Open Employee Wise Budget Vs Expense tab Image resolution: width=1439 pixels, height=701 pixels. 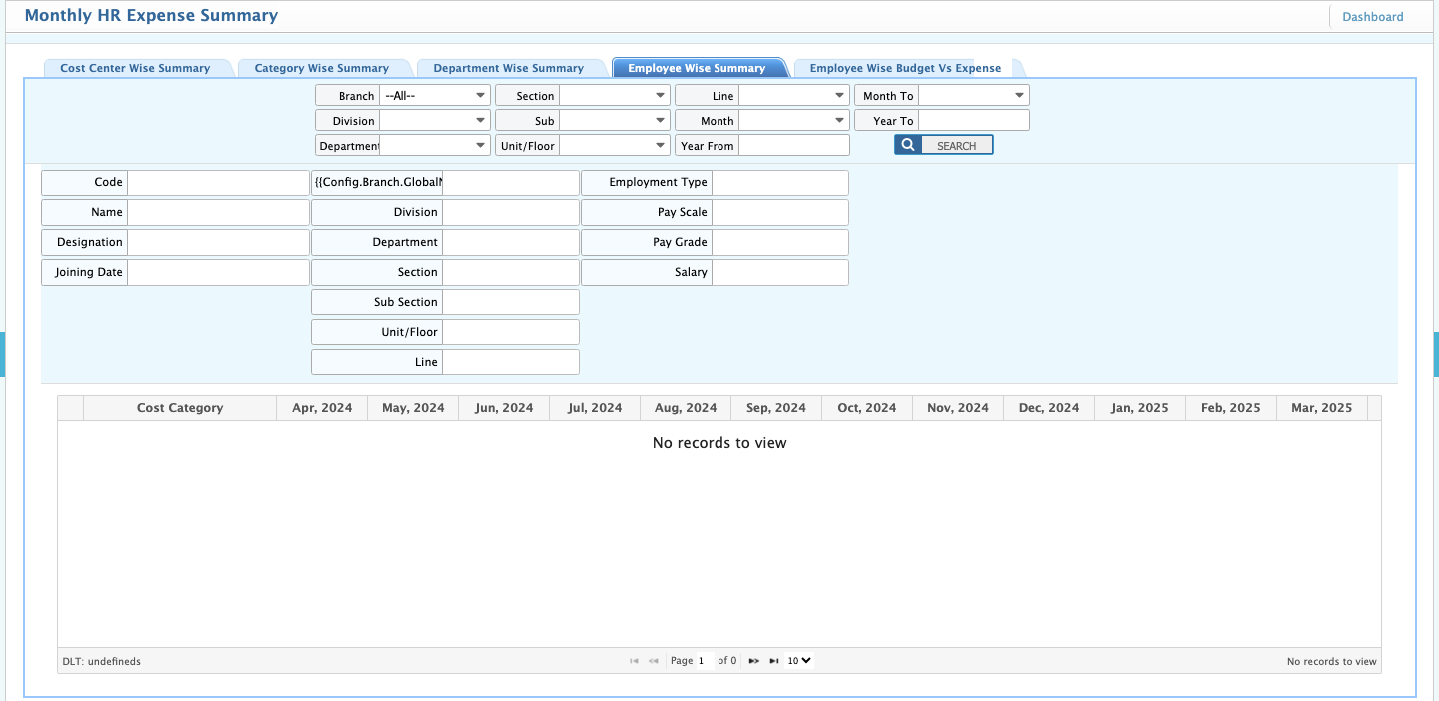tap(904, 67)
